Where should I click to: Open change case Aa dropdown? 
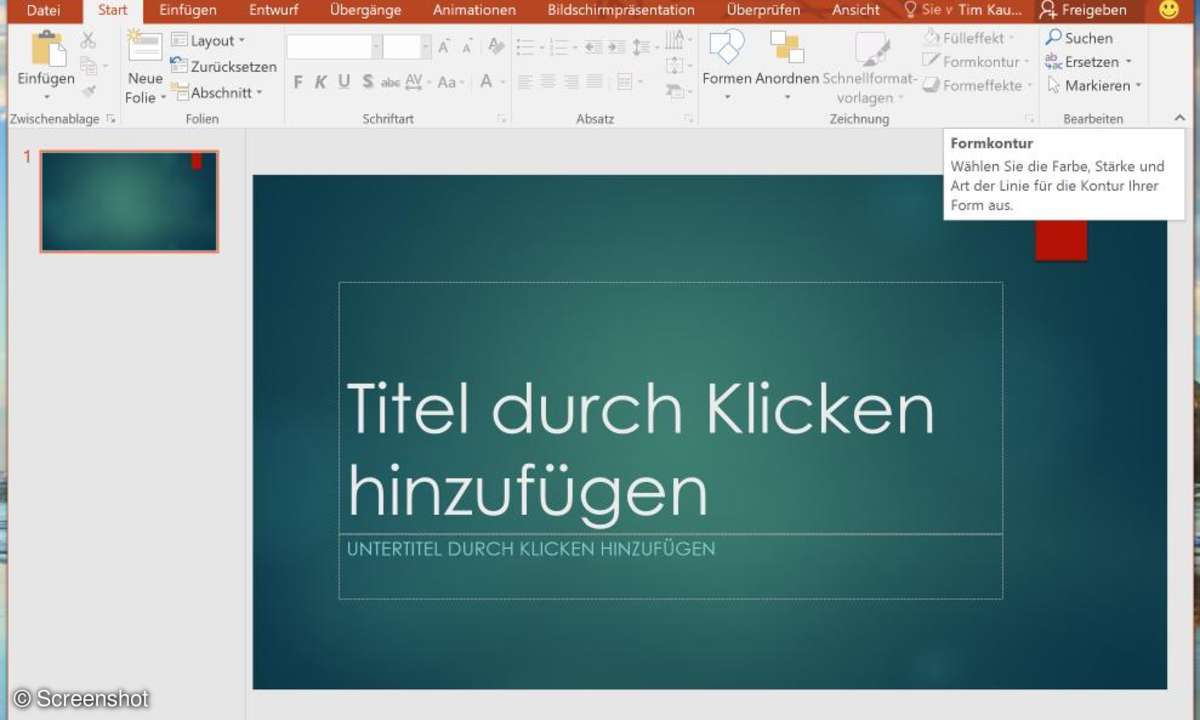[450, 82]
